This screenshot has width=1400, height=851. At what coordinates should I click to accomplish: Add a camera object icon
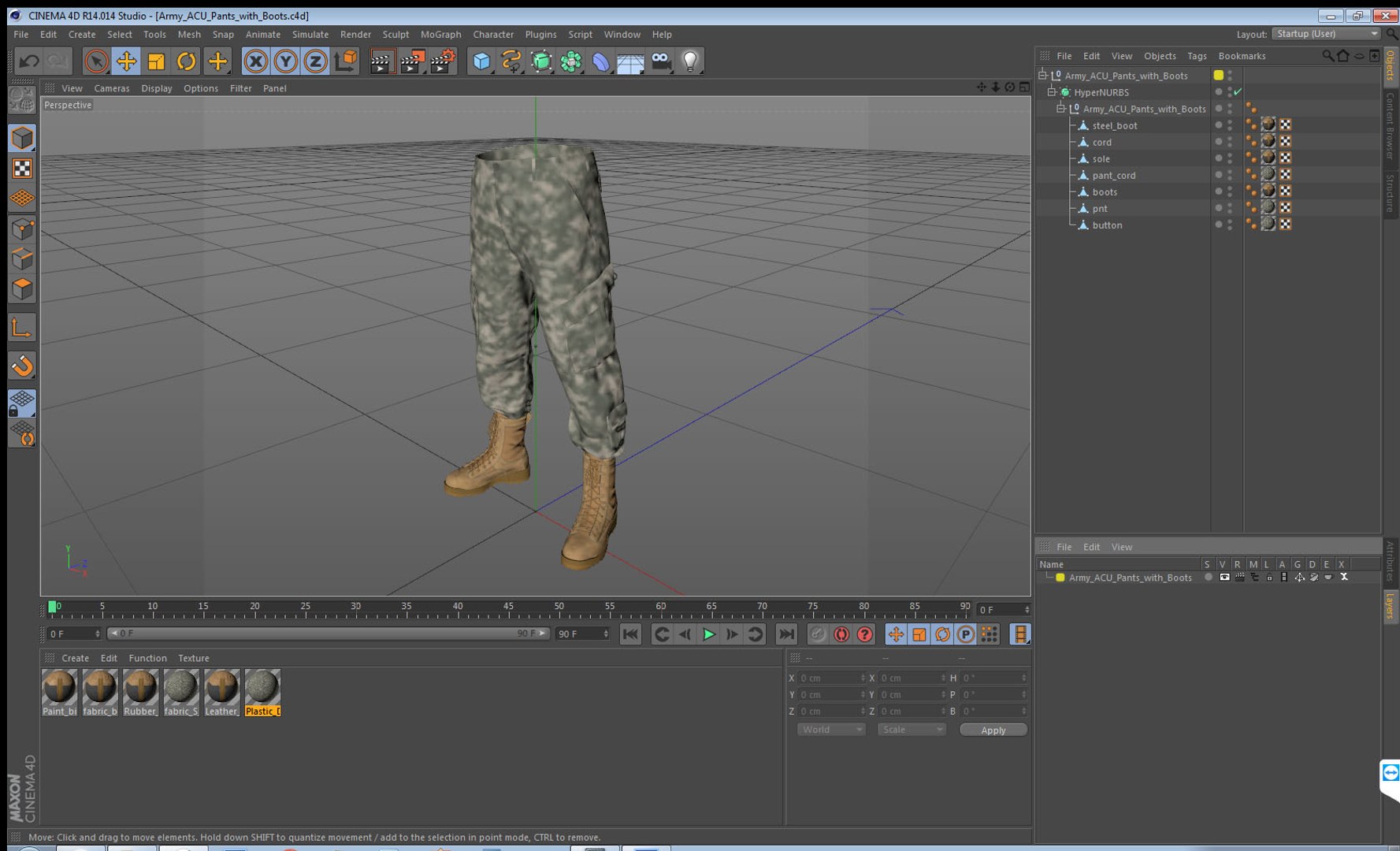tap(661, 61)
